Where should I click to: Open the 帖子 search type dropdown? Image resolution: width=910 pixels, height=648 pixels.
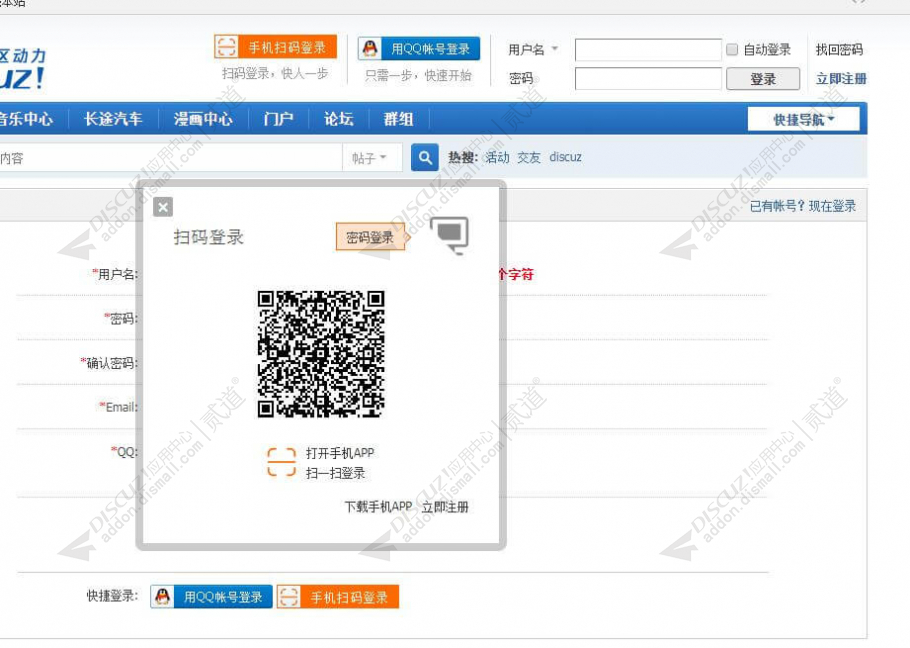click(x=369, y=158)
